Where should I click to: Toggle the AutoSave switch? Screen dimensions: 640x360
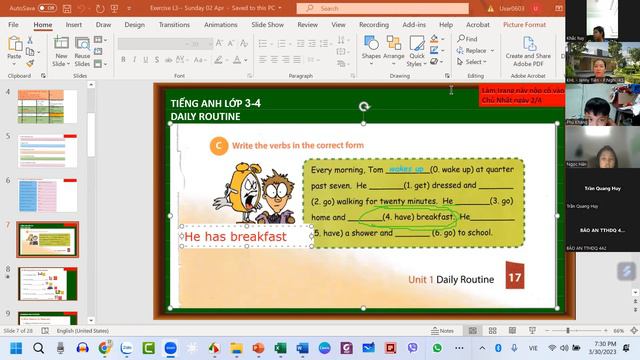pyautogui.click(x=47, y=8)
